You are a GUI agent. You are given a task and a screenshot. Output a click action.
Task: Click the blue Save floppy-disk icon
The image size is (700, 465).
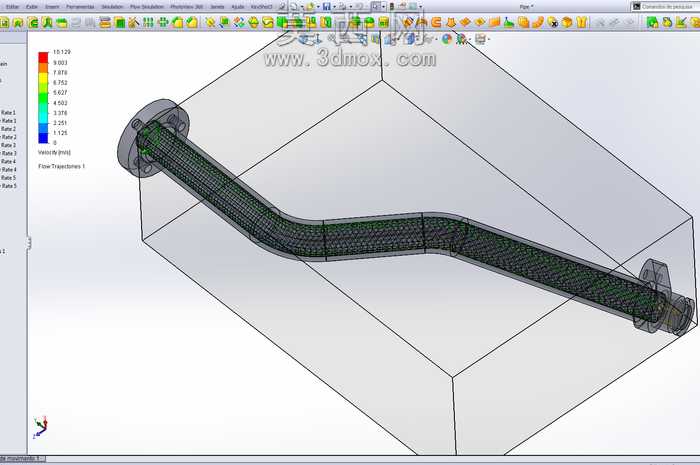(327, 7)
